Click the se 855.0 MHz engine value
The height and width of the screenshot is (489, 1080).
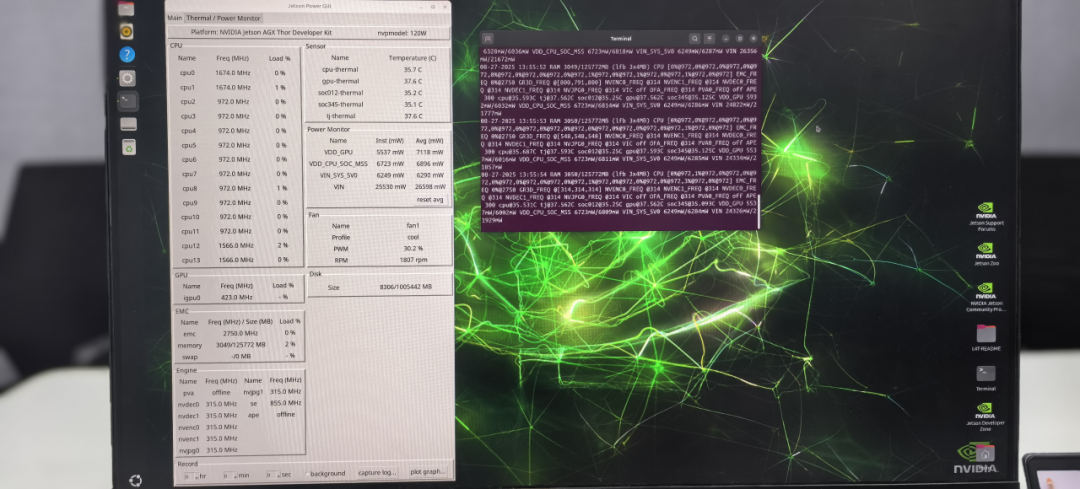[x=285, y=403]
